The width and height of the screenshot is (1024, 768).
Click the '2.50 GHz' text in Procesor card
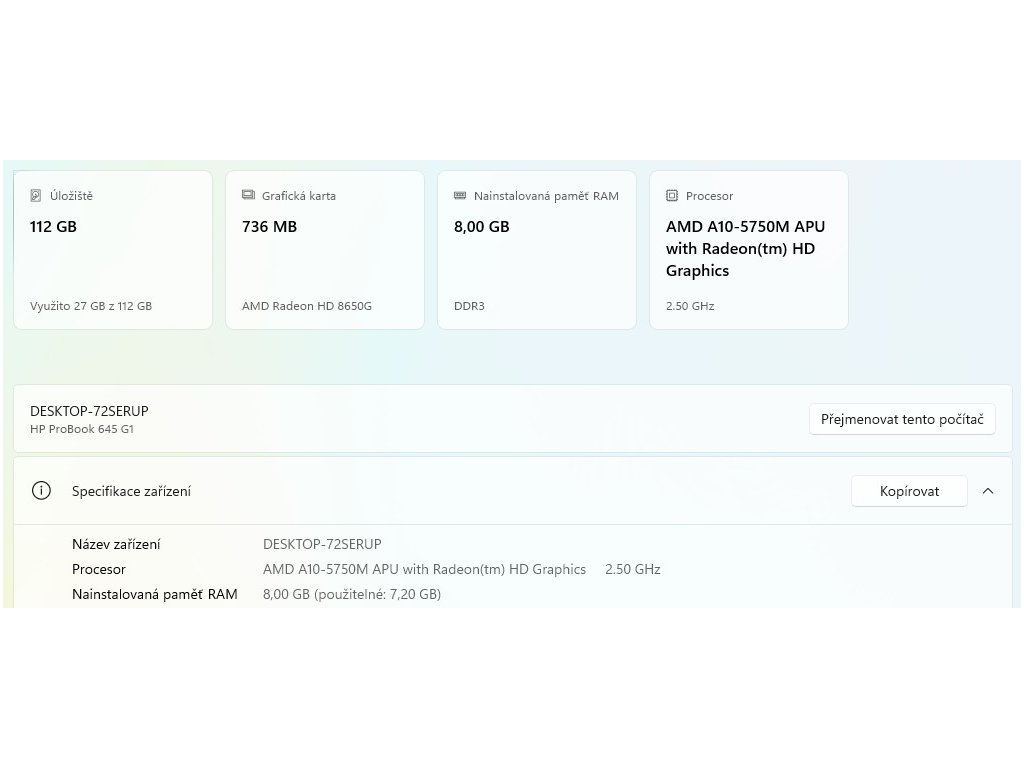[x=690, y=306]
